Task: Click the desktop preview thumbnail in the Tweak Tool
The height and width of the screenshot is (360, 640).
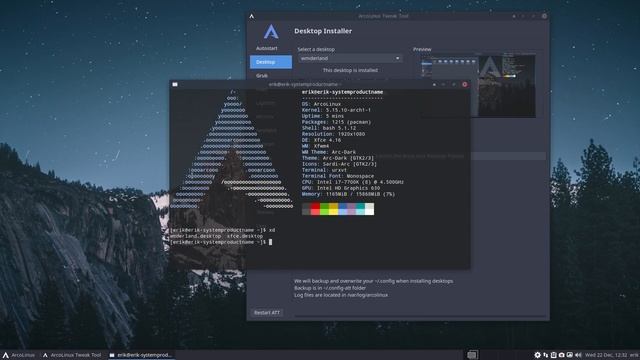Action: pos(478,86)
